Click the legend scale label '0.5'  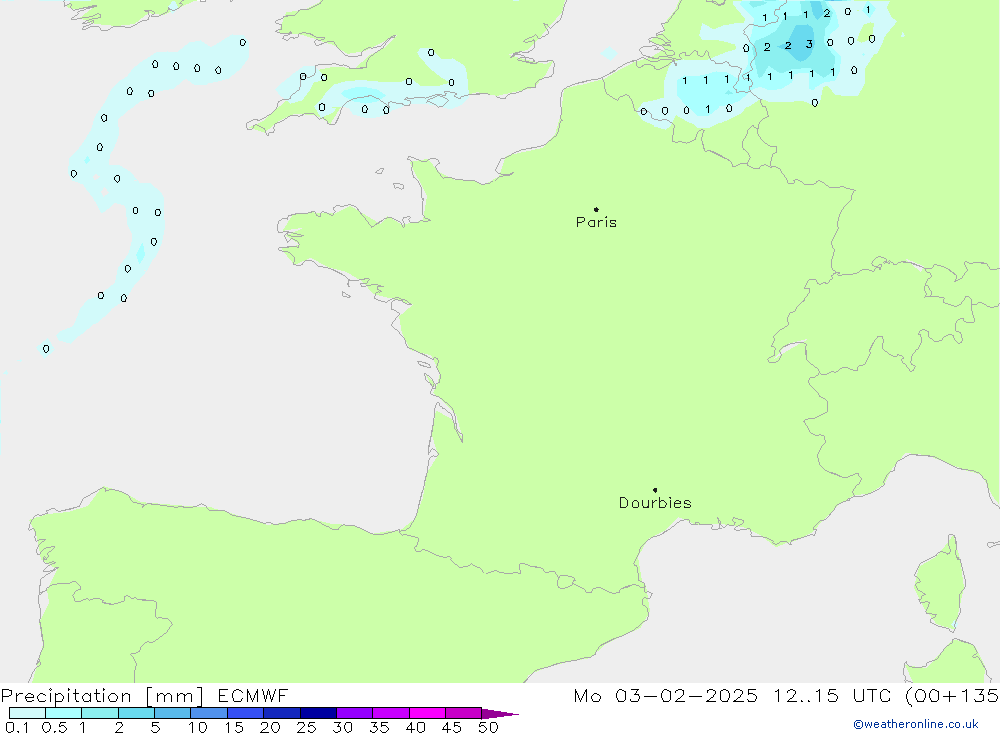coord(54,727)
